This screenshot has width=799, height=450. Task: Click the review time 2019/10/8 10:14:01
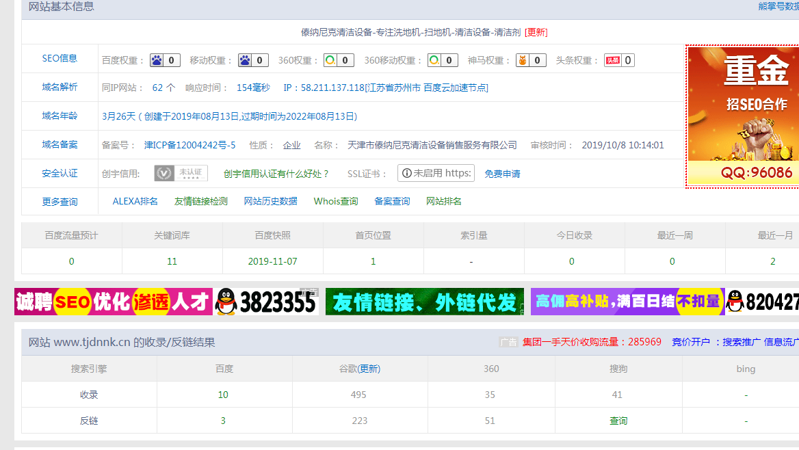(x=623, y=145)
